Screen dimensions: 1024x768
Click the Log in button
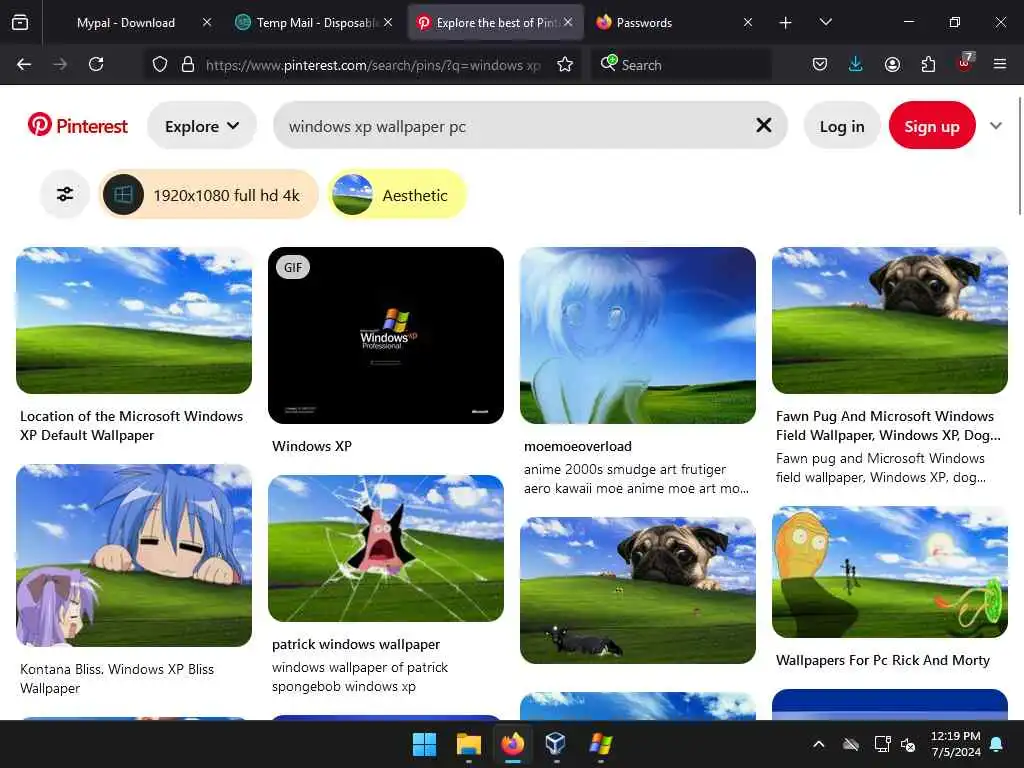tap(842, 125)
